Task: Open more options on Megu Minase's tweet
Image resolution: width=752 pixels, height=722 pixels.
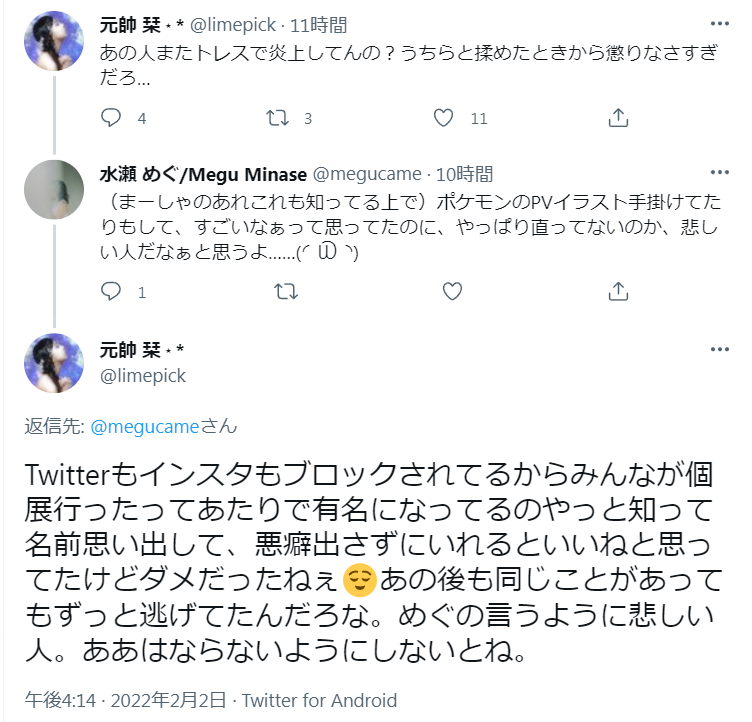Action: pyautogui.click(x=719, y=174)
